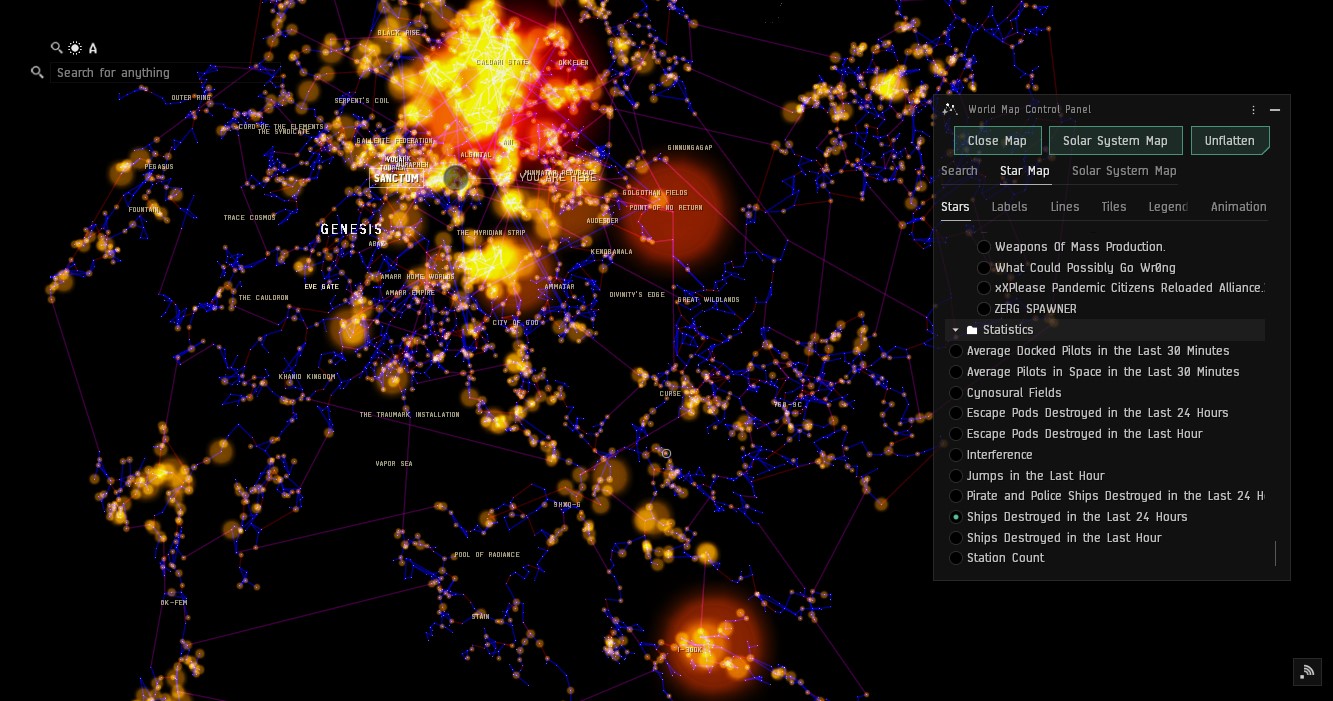Screen dimensions: 1333x701
Task: Click the World Map Control Panel title
Action: [1030, 110]
